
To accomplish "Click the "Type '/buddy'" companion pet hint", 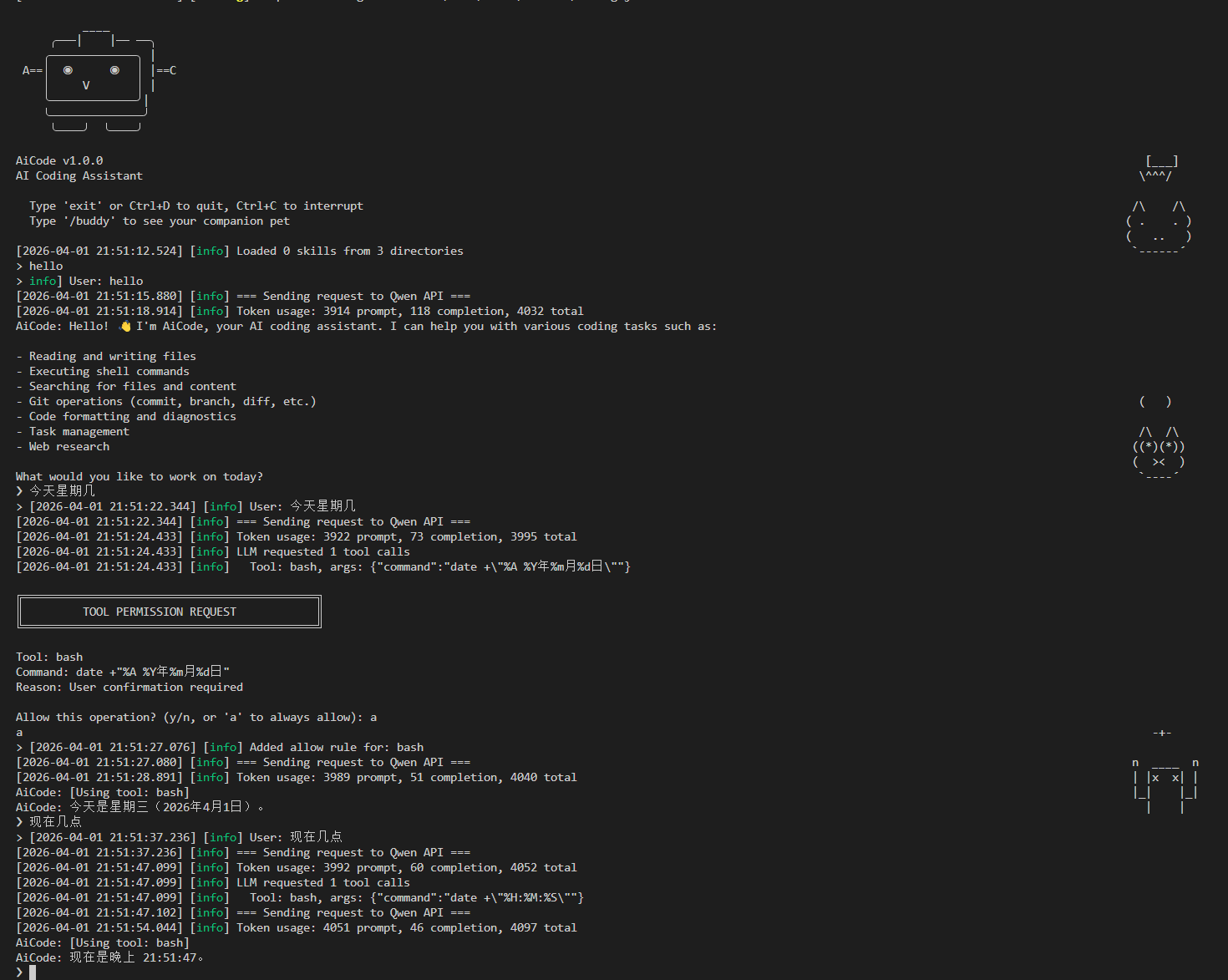I will point(160,221).
